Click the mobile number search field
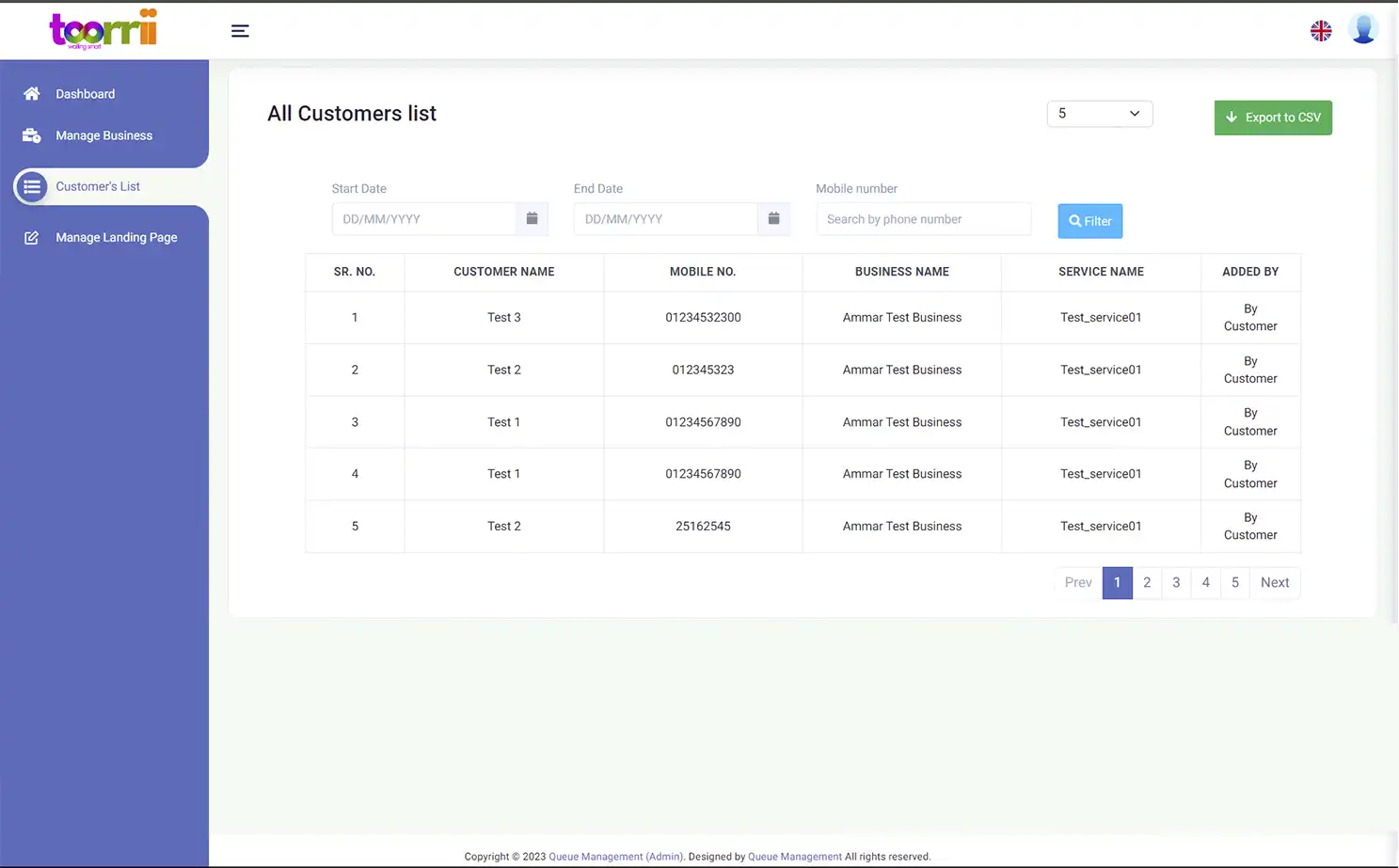The width and height of the screenshot is (1399, 868). 923,218
